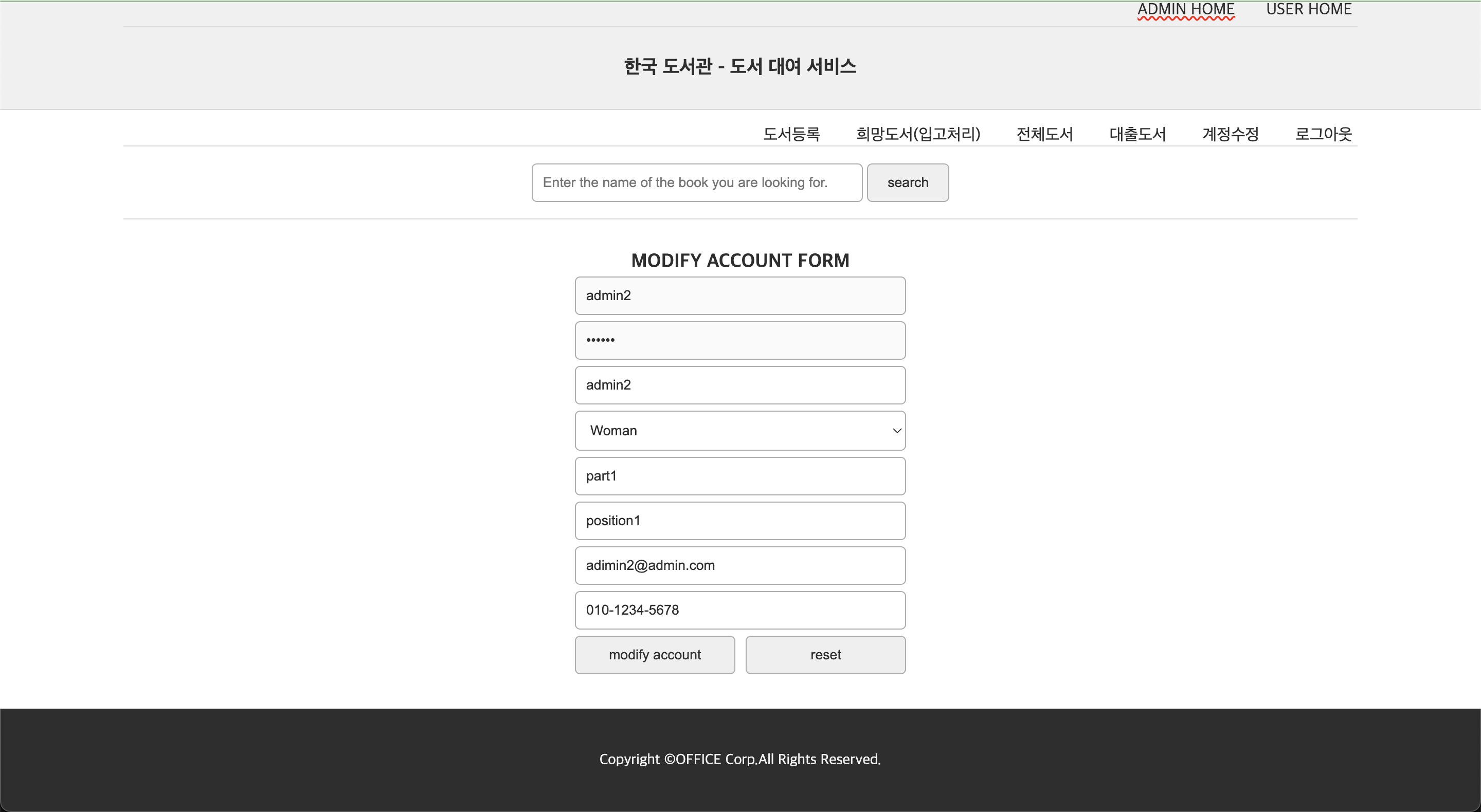This screenshot has height=812, width=1481.
Task: Click the adimin2@admin.com email field
Action: (x=740, y=565)
